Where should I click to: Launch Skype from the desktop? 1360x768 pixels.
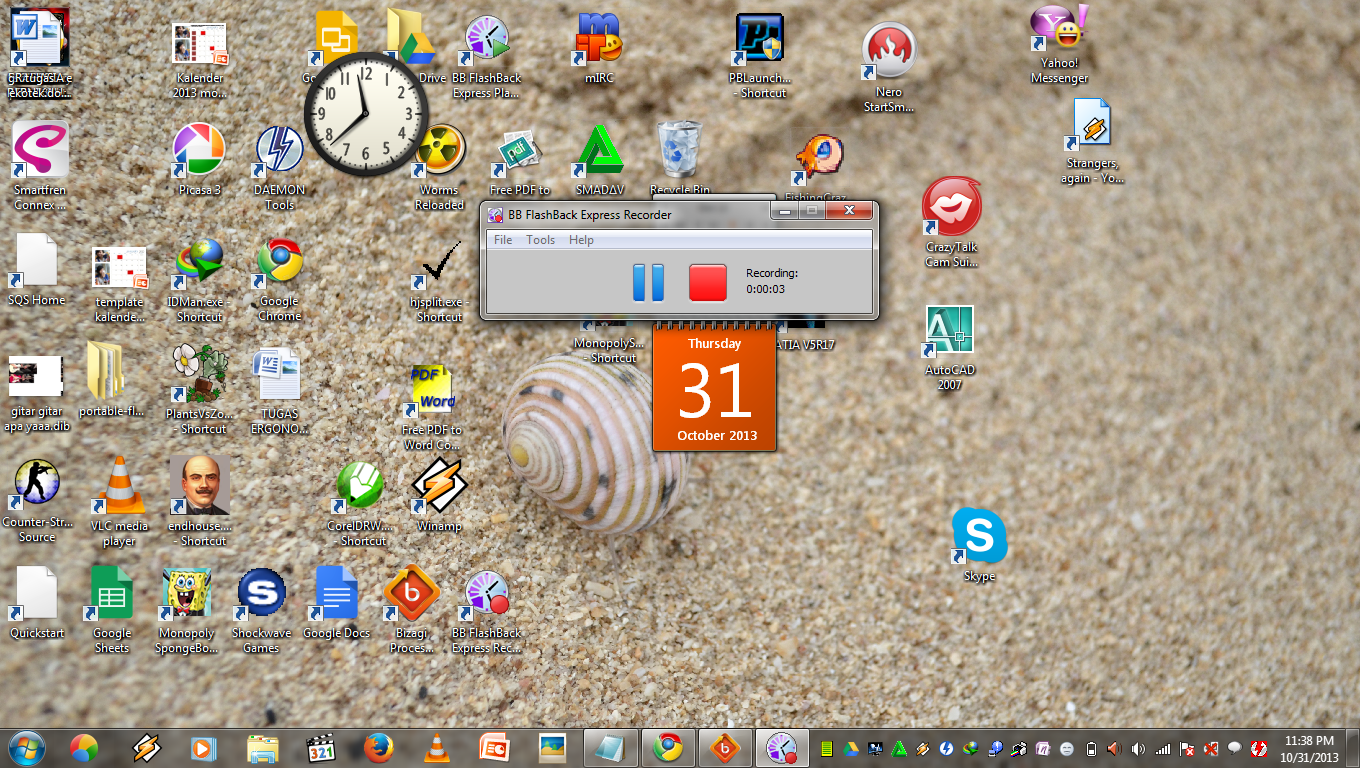click(979, 544)
